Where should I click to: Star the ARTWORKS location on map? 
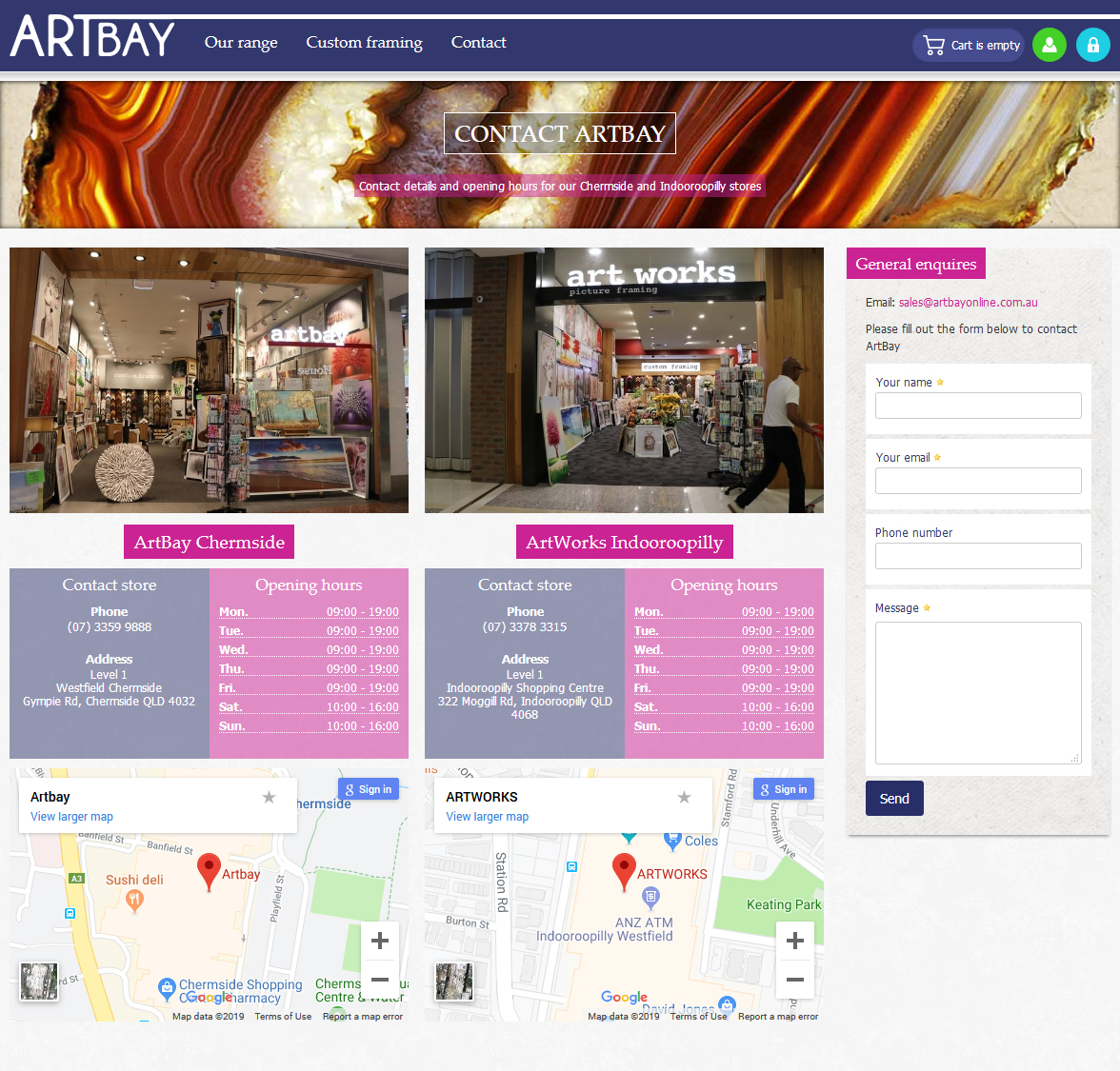(x=684, y=797)
